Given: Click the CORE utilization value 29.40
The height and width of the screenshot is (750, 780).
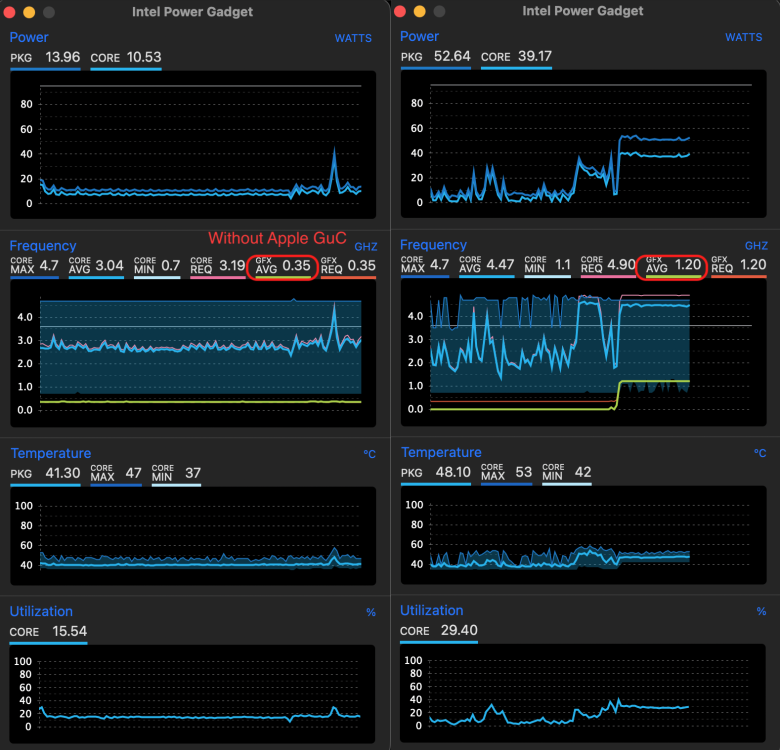Looking at the screenshot, I should pos(459,630).
